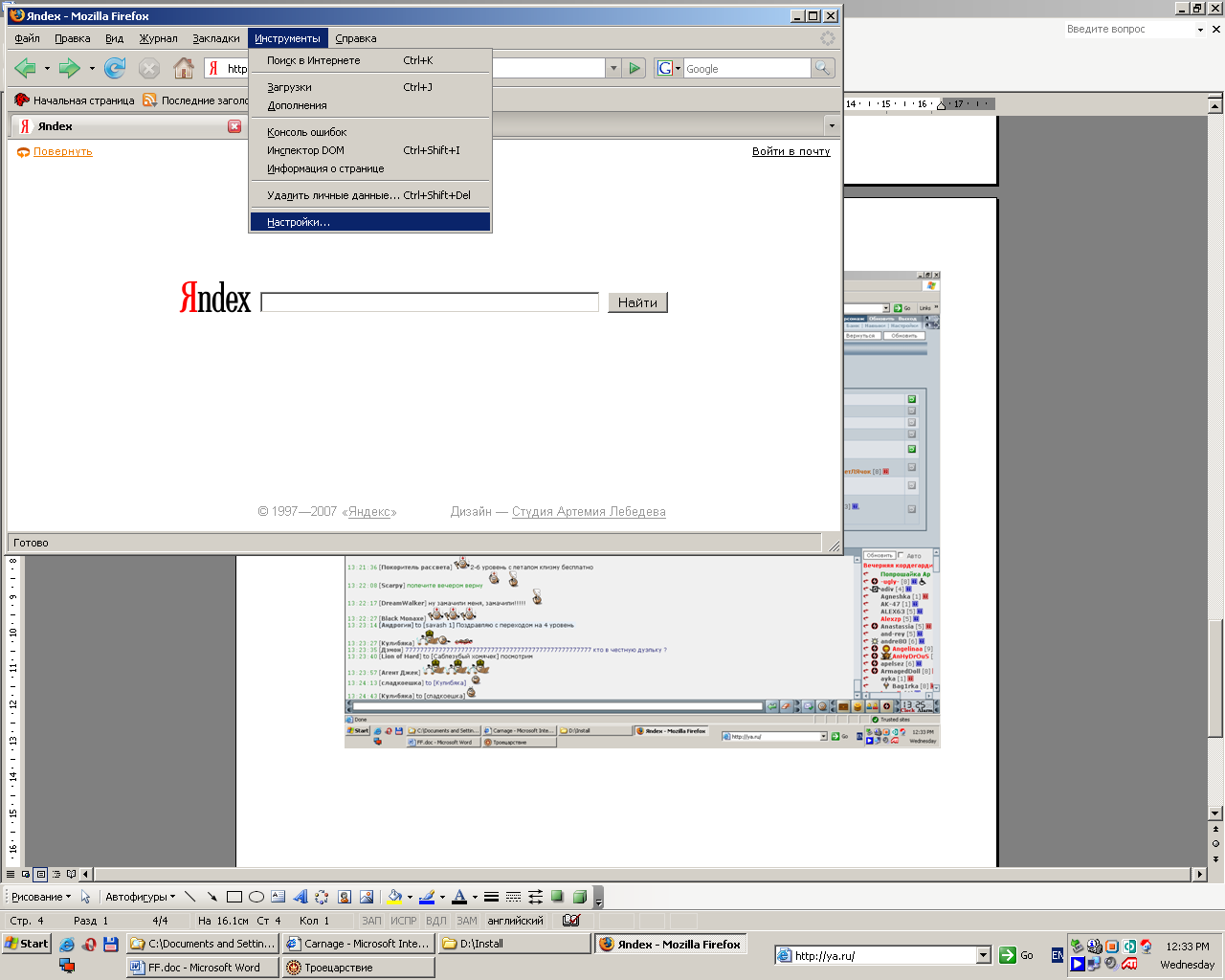Click the Начальная страница bookmark

(x=75, y=100)
